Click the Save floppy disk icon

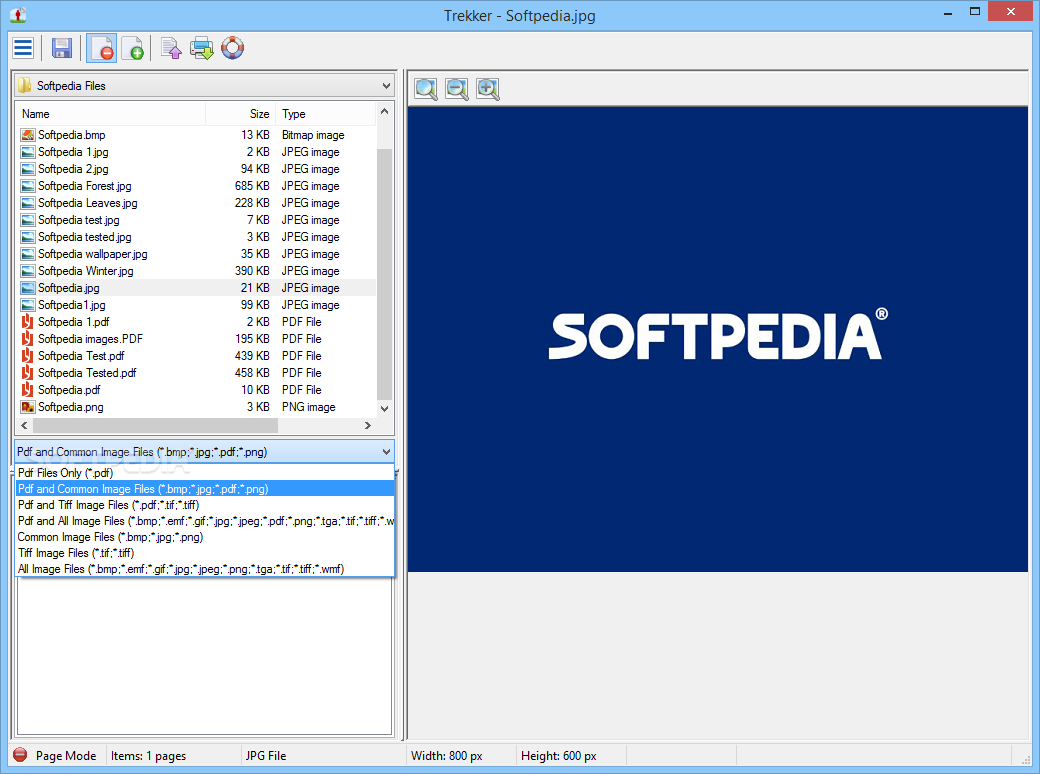[62, 48]
